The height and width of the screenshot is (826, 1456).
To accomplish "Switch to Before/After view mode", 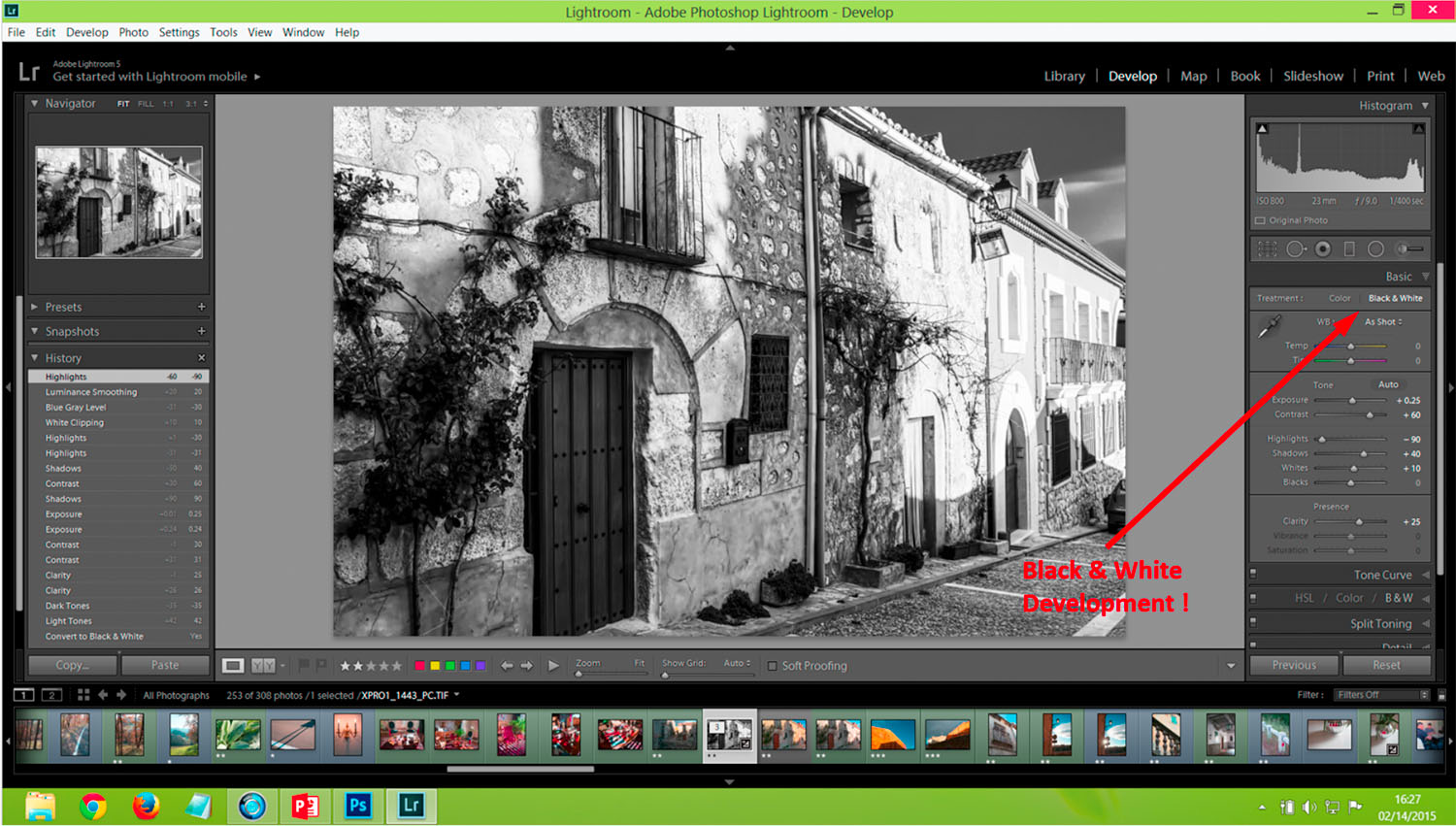I will point(263,666).
